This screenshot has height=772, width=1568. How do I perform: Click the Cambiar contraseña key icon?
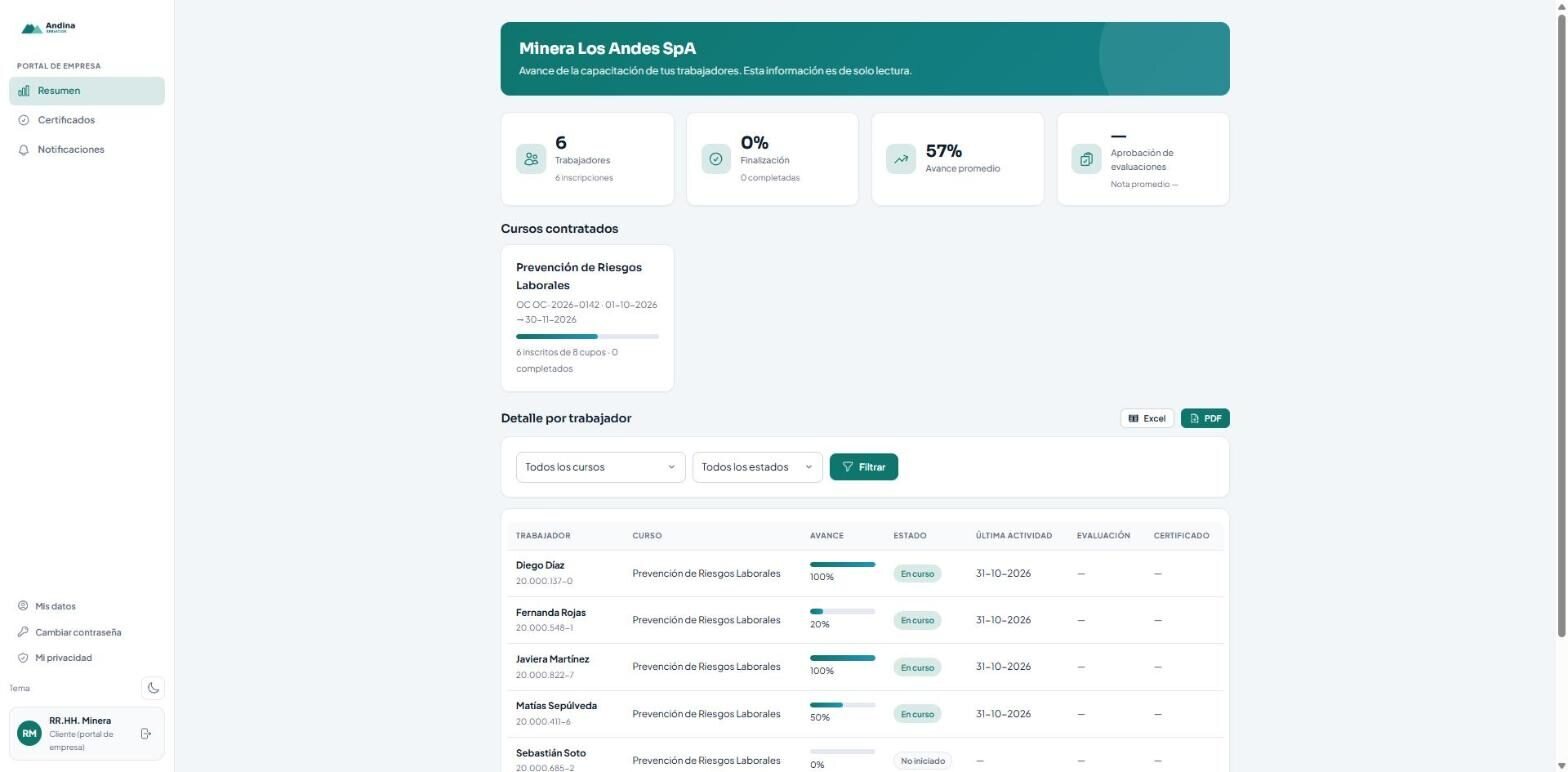23,632
